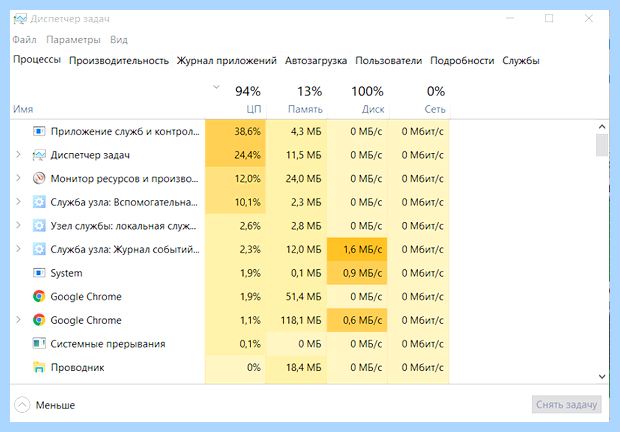Image resolution: width=620 pixels, height=432 pixels.
Task: Open the Файл menu
Action: click(x=24, y=40)
